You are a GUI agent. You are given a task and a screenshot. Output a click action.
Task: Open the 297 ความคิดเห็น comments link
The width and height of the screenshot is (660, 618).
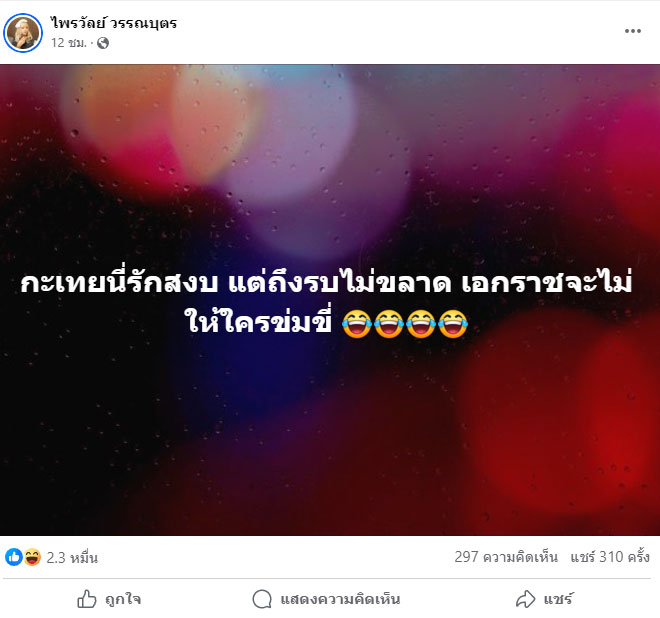506,557
